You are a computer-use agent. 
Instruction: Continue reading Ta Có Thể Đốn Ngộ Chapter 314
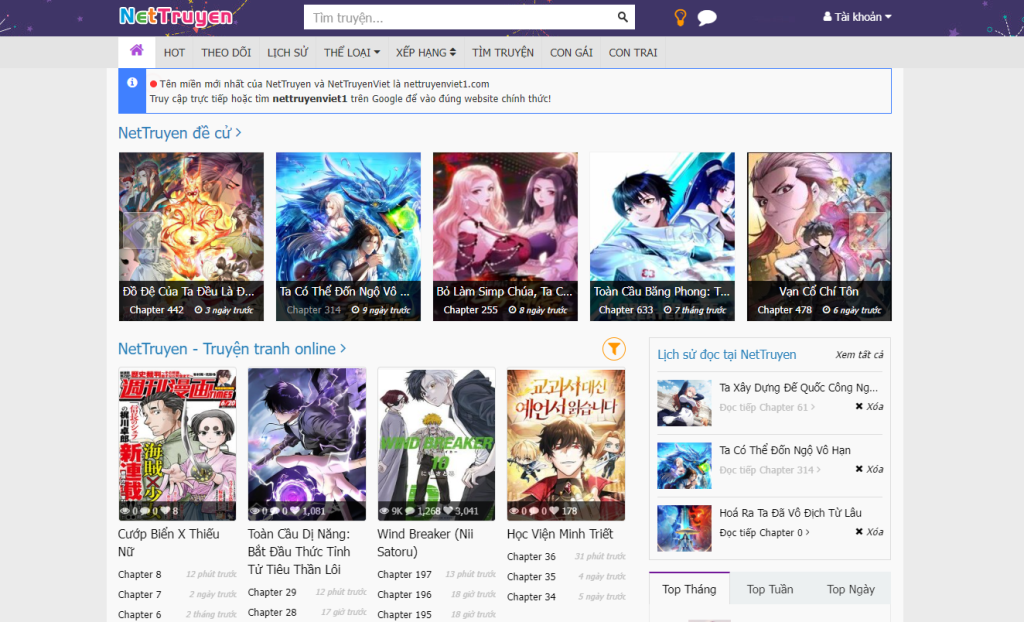pos(767,470)
